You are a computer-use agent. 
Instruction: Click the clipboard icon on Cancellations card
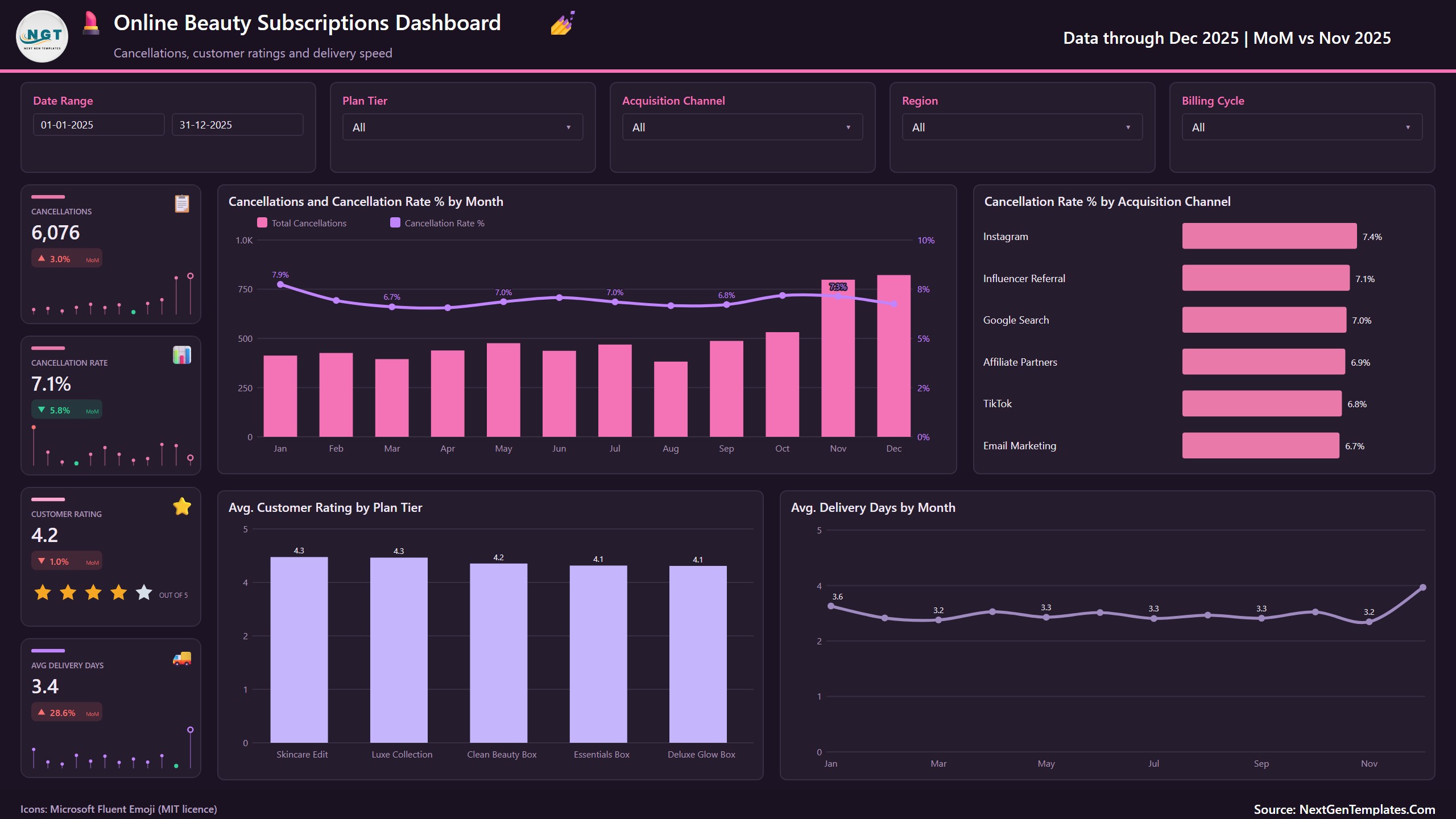pyautogui.click(x=182, y=203)
